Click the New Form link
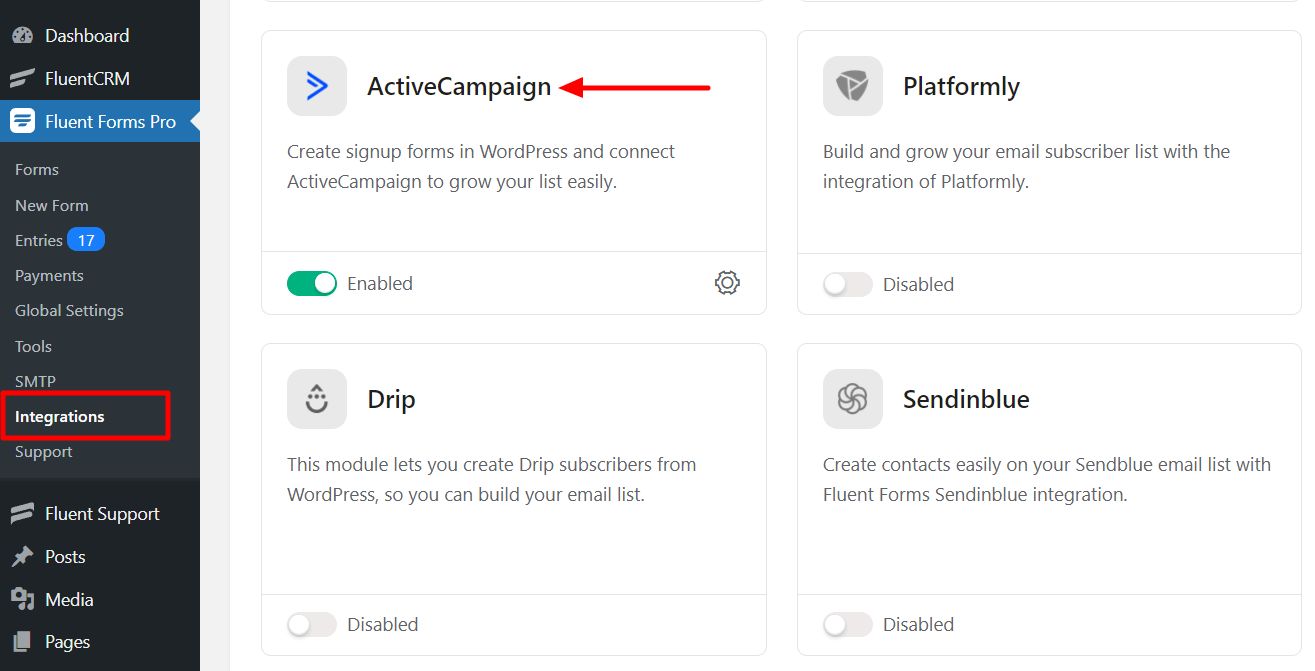1315x671 pixels. pyautogui.click(x=52, y=206)
